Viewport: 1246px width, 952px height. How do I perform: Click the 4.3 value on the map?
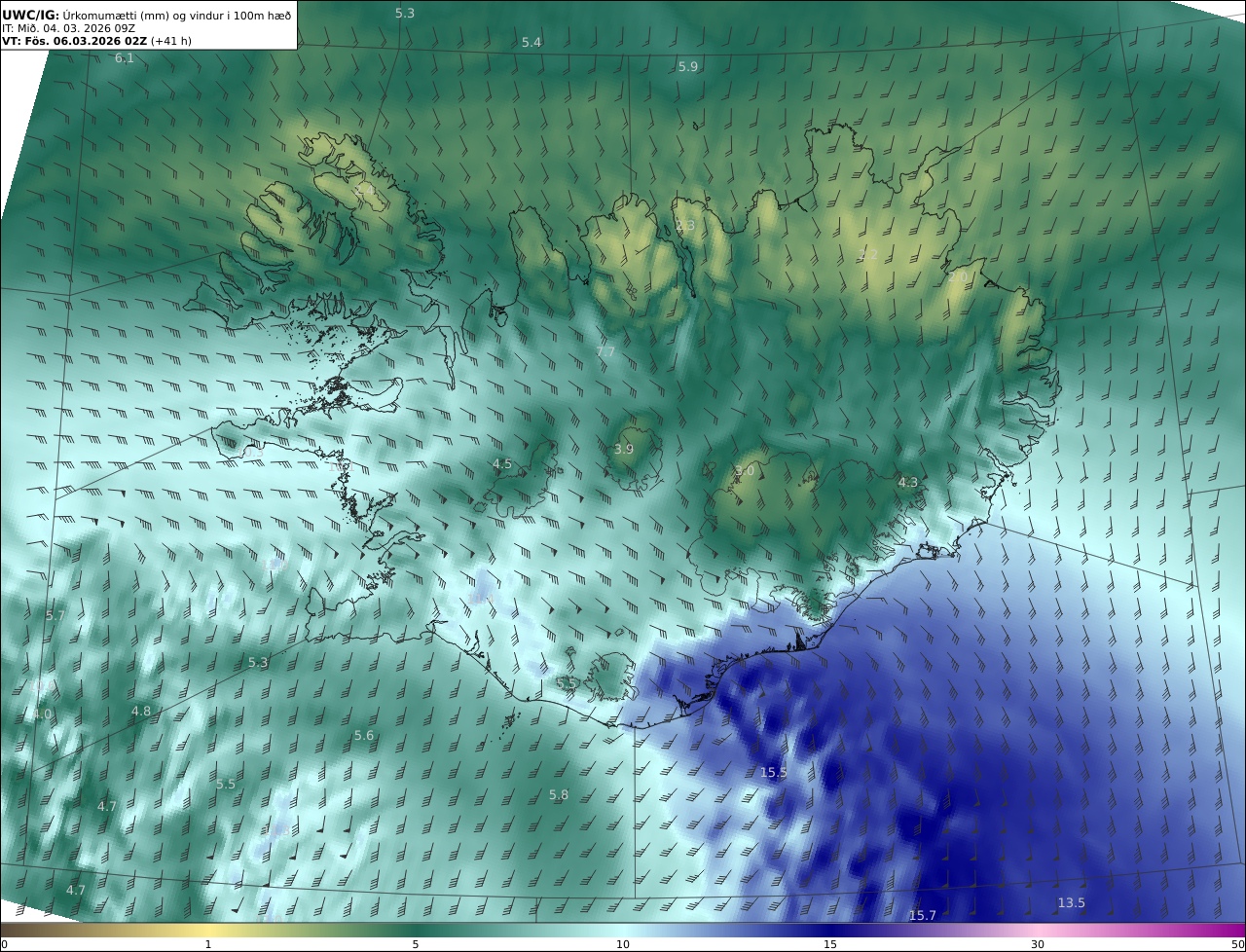tap(908, 483)
